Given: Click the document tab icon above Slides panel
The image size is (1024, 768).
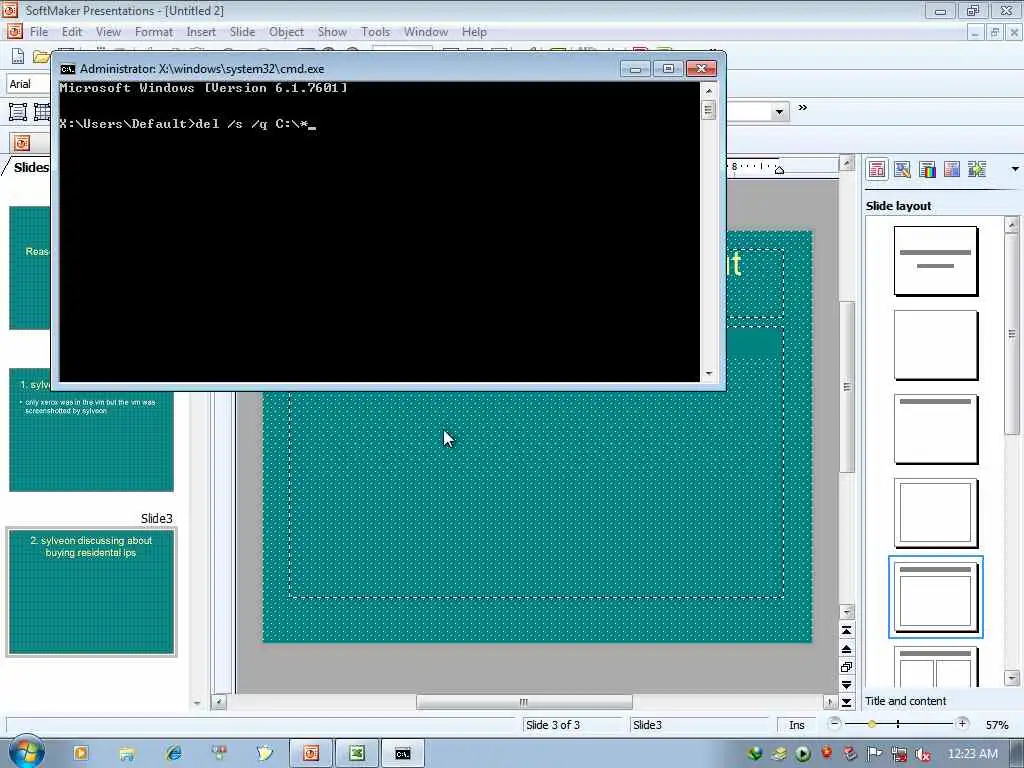Looking at the screenshot, I should (22, 142).
